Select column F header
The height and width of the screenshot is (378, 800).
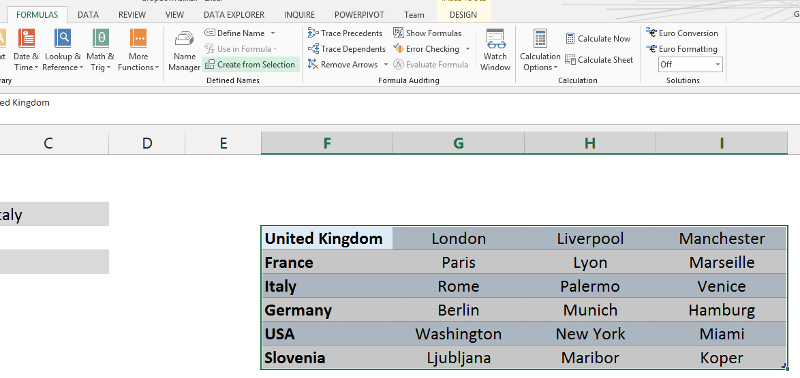[x=327, y=143]
